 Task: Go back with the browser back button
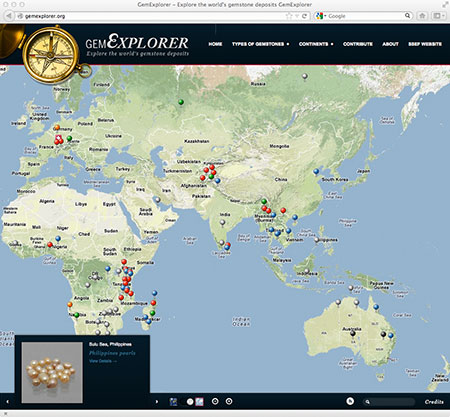(9, 16)
